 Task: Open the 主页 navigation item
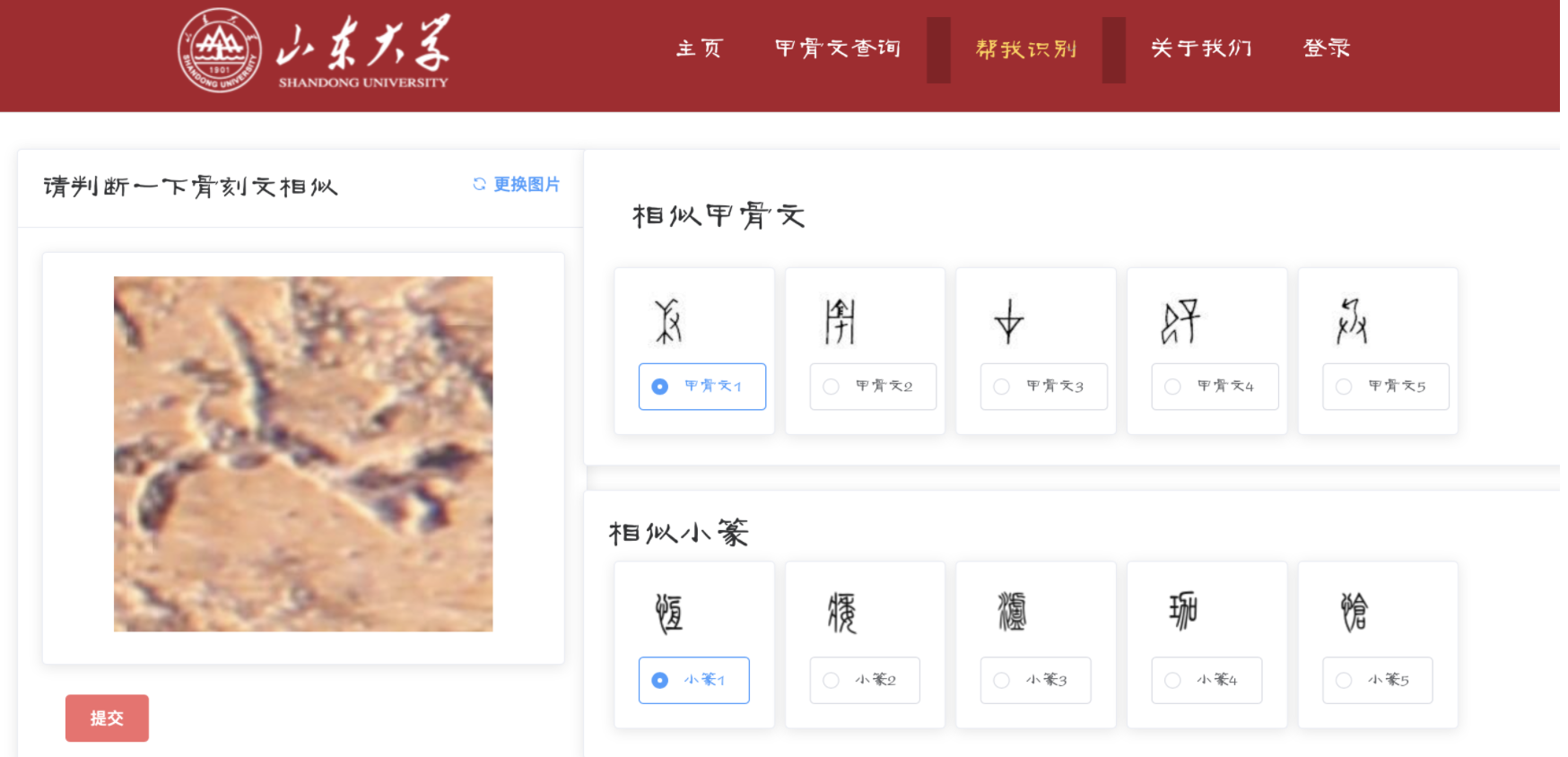point(699,48)
